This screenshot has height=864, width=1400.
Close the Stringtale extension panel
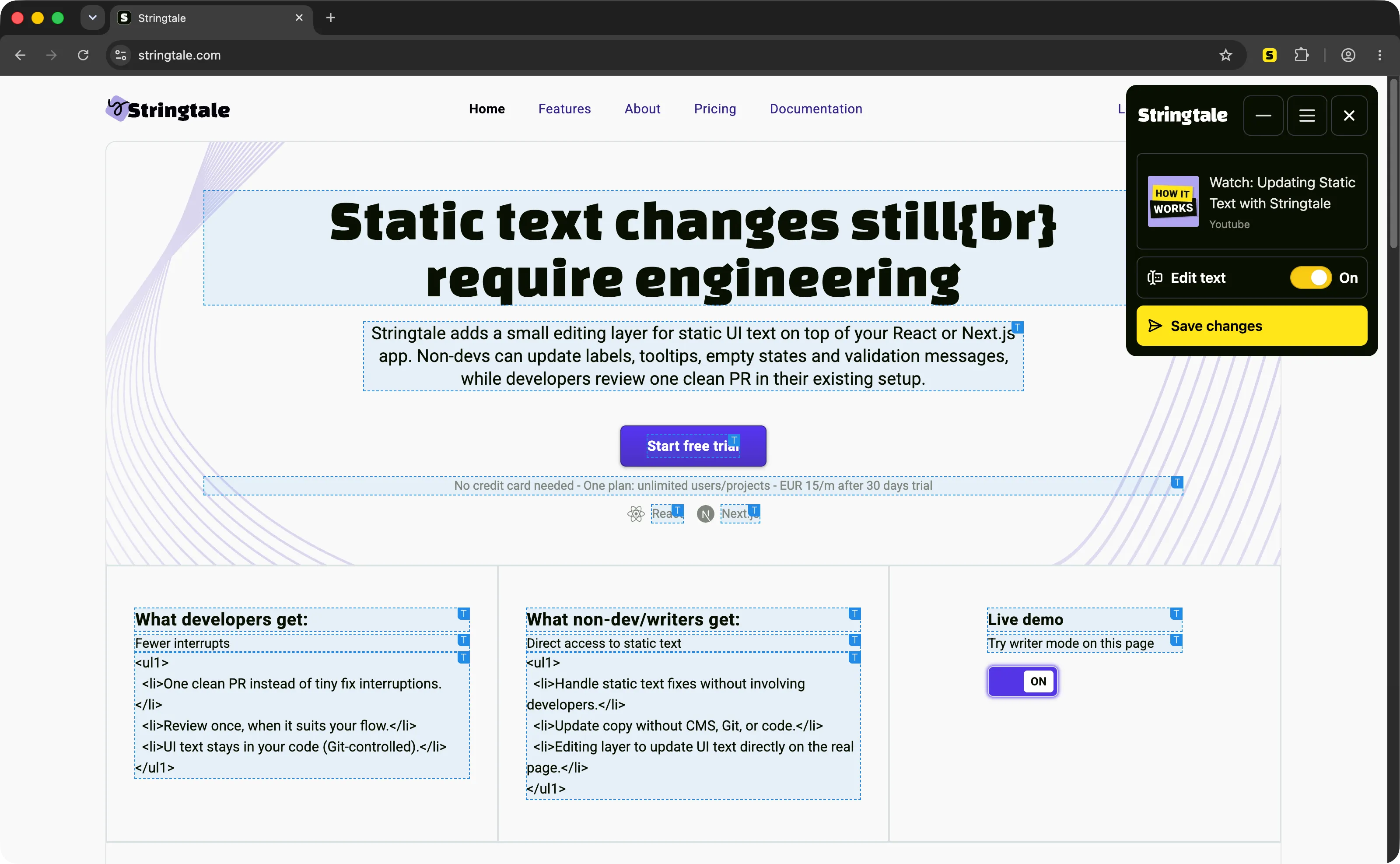coord(1348,116)
